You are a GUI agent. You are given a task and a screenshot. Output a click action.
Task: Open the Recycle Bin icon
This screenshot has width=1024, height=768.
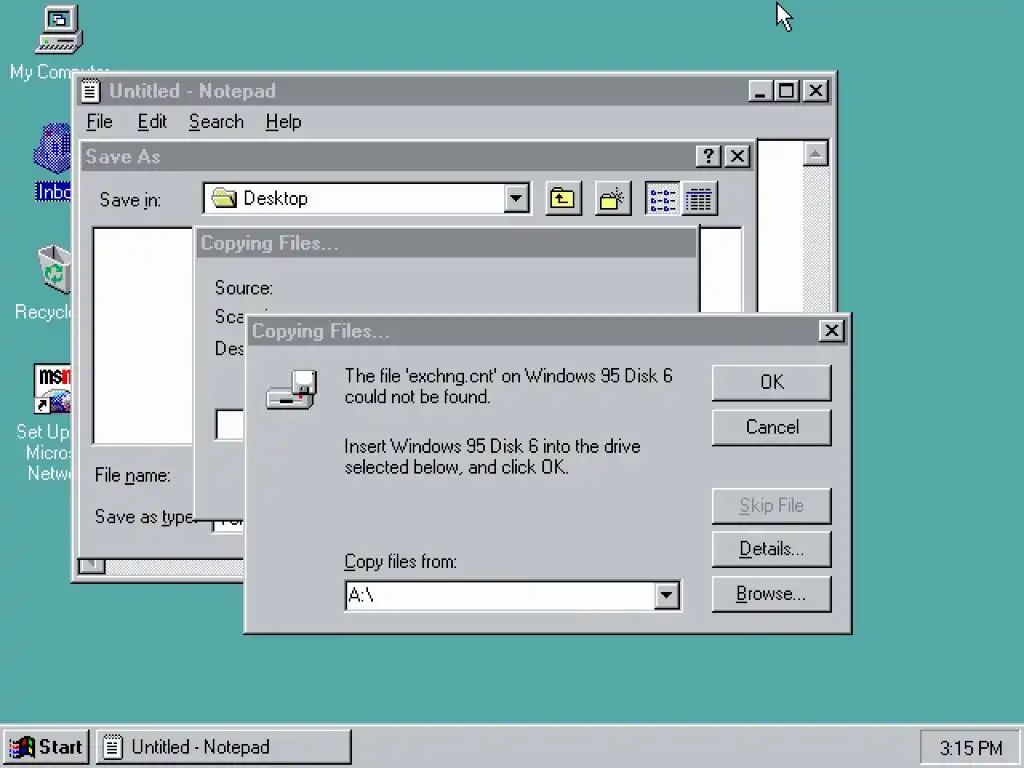pyautogui.click(x=55, y=268)
